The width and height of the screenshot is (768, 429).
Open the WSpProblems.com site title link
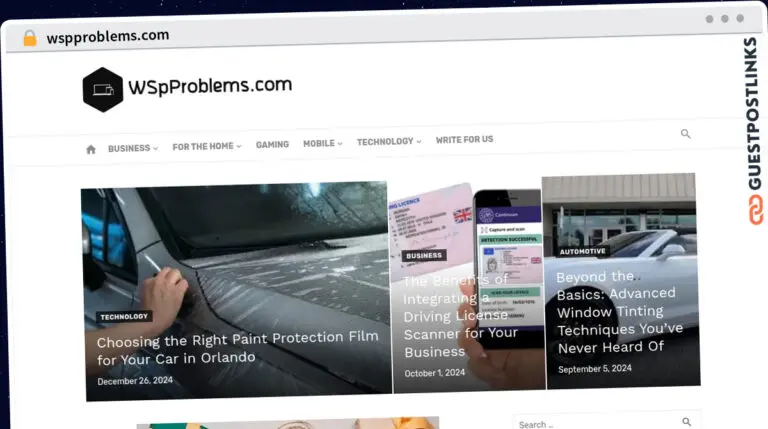210,86
